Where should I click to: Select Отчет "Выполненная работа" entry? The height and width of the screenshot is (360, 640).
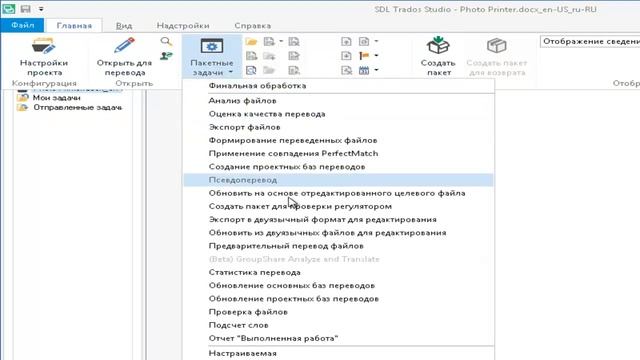pyautogui.click(x=338, y=338)
